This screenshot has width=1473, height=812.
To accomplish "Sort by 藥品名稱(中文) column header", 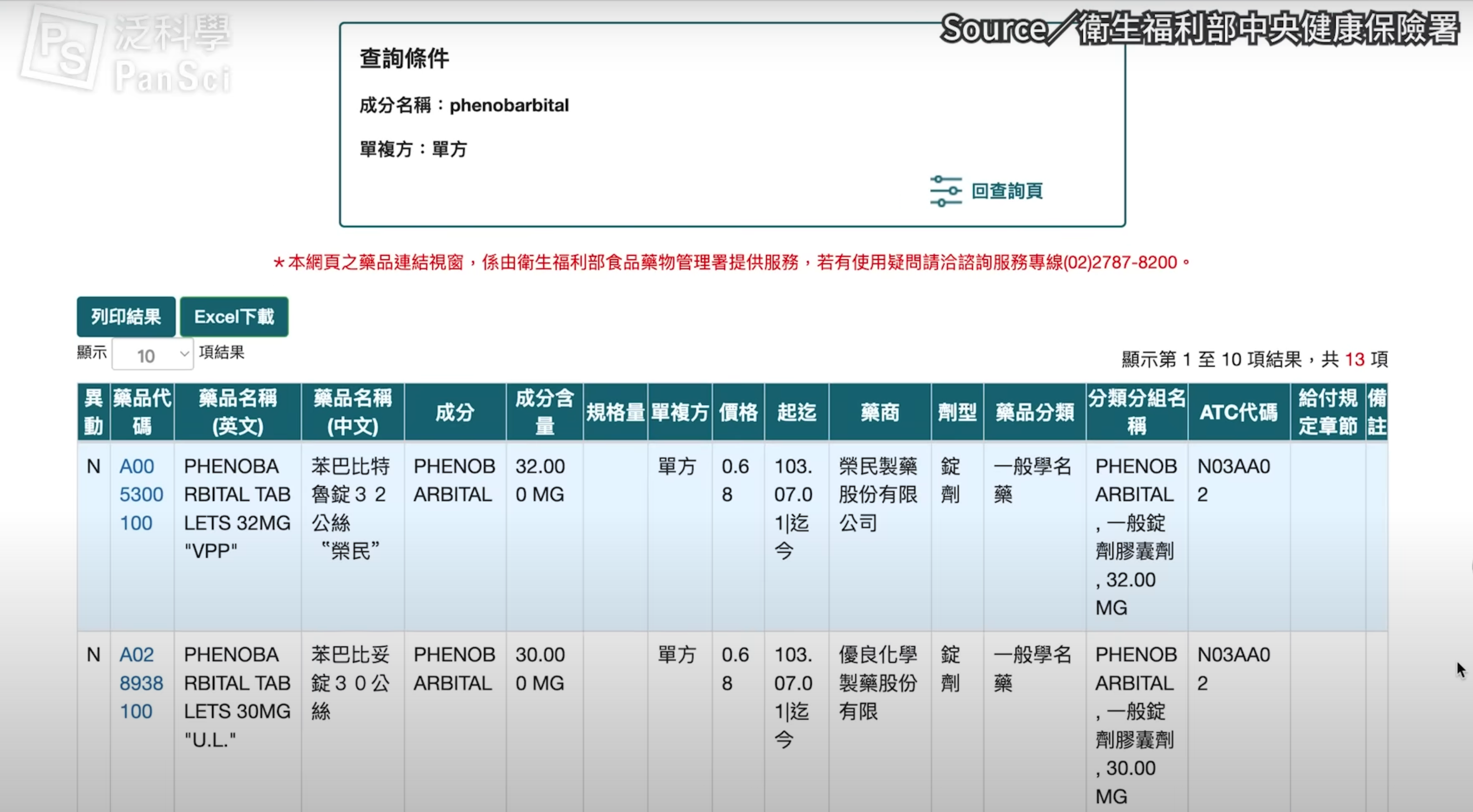I will click(x=352, y=412).
